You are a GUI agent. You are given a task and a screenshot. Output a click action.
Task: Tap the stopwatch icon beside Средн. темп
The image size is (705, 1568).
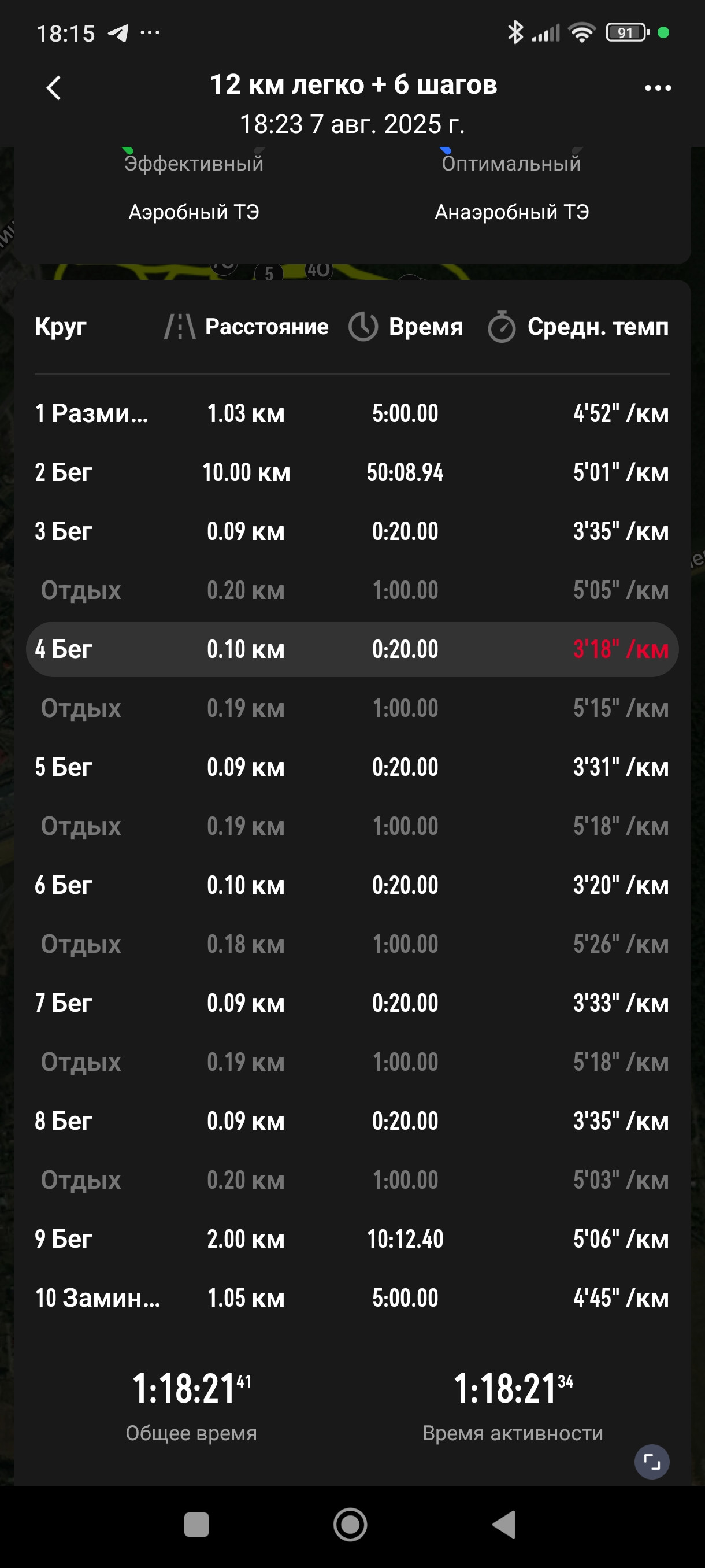tap(502, 327)
